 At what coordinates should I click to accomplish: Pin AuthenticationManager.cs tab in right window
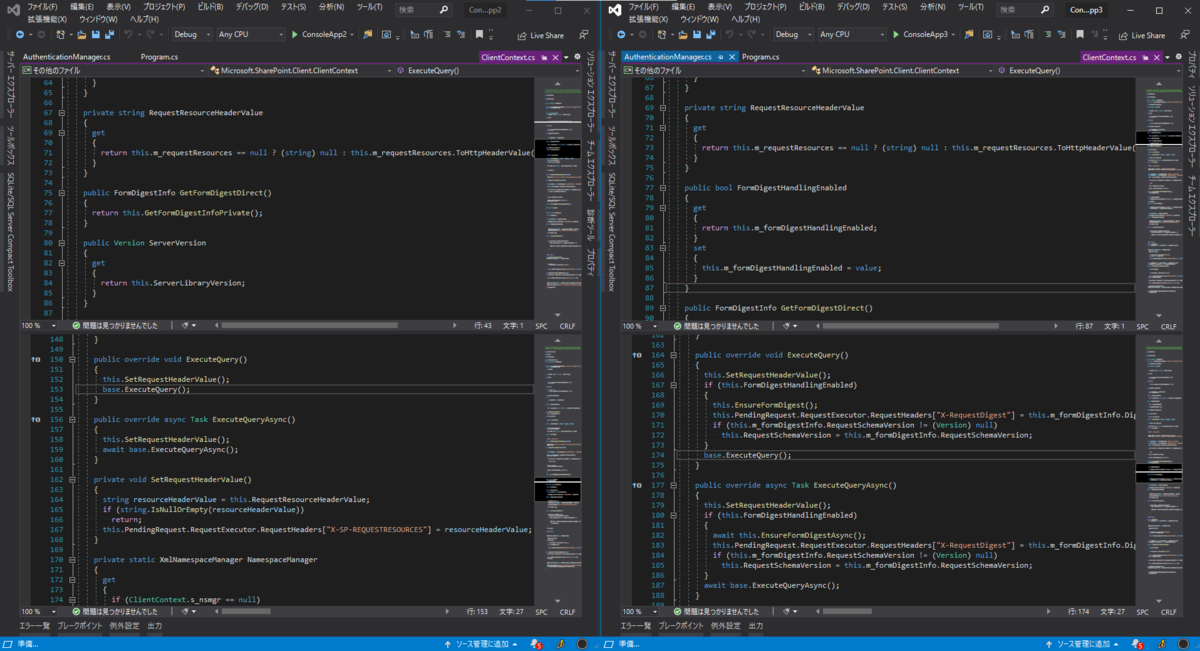coord(720,57)
